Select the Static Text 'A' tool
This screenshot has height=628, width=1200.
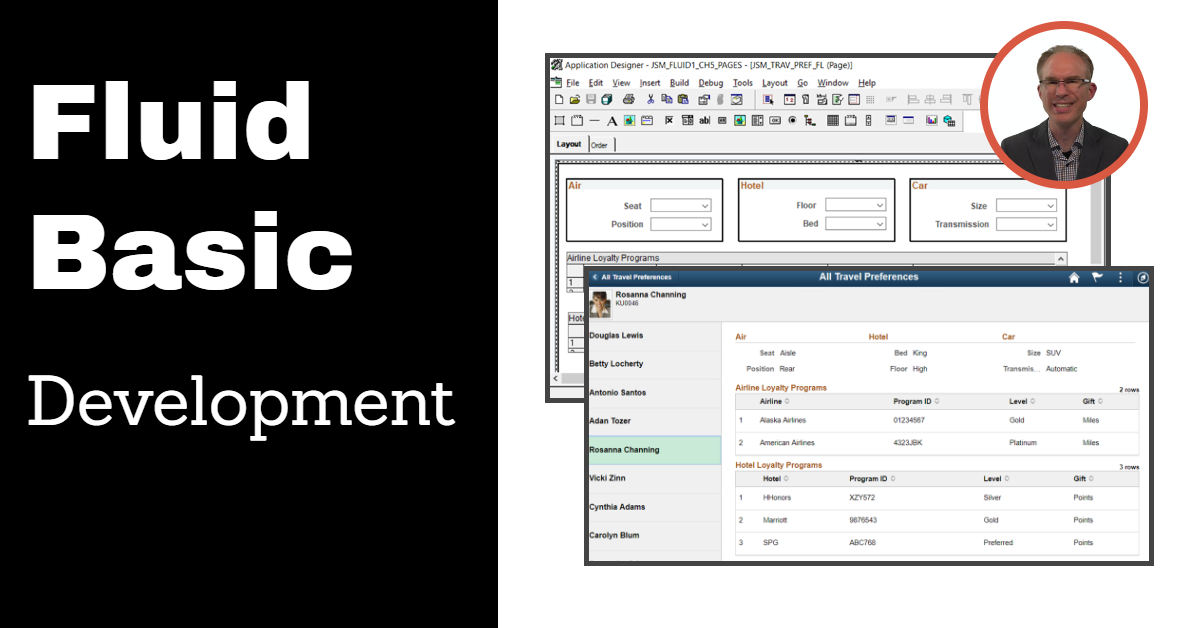click(x=611, y=121)
